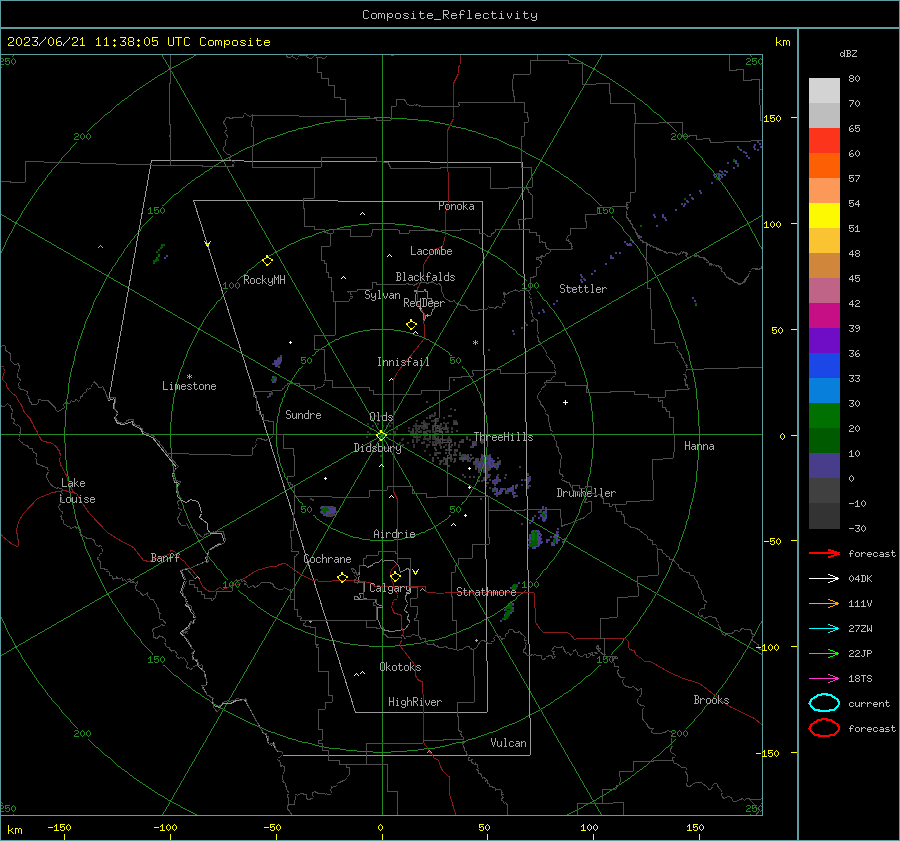Click the 'dBZ' legend heading
Image resolution: width=900 pixels, height=841 pixels.
pyautogui.click(x=848, y=53)
